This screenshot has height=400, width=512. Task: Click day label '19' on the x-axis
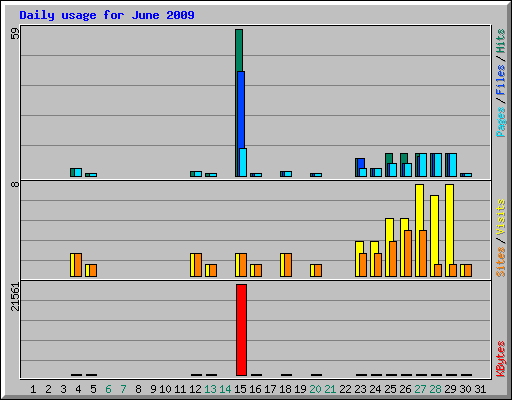300,389
